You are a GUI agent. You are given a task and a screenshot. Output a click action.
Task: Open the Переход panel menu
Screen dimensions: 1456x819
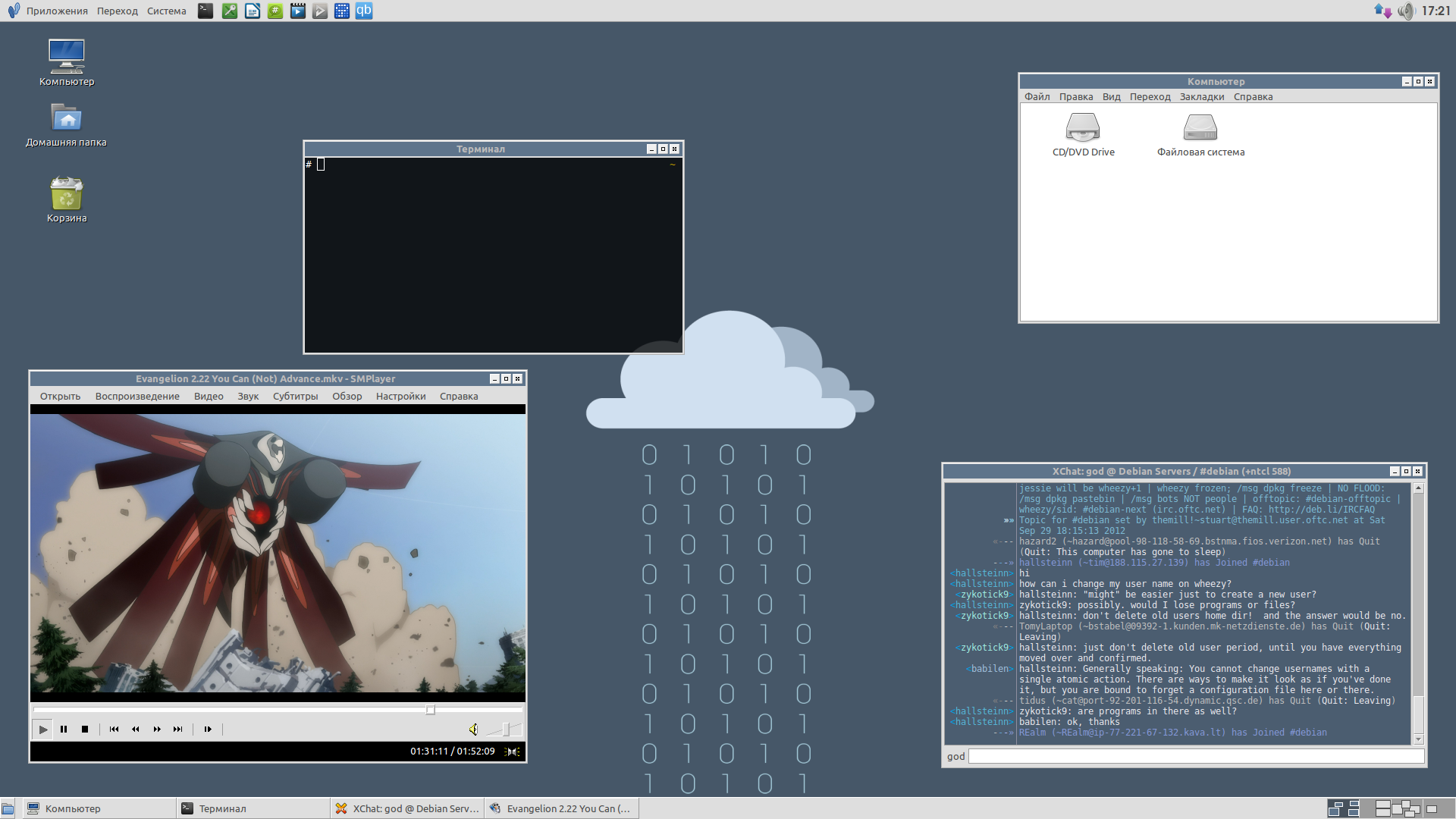(118, 11)
